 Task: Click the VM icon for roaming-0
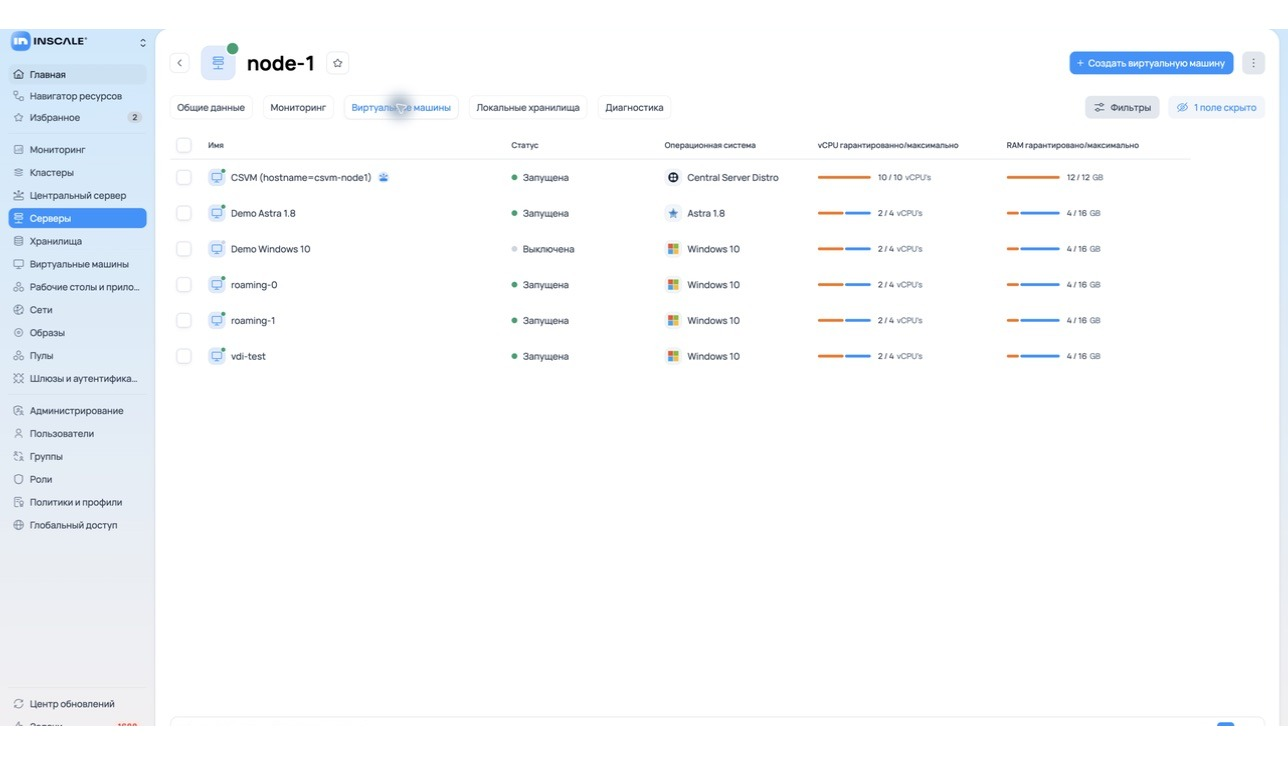[x=216, y=285]
